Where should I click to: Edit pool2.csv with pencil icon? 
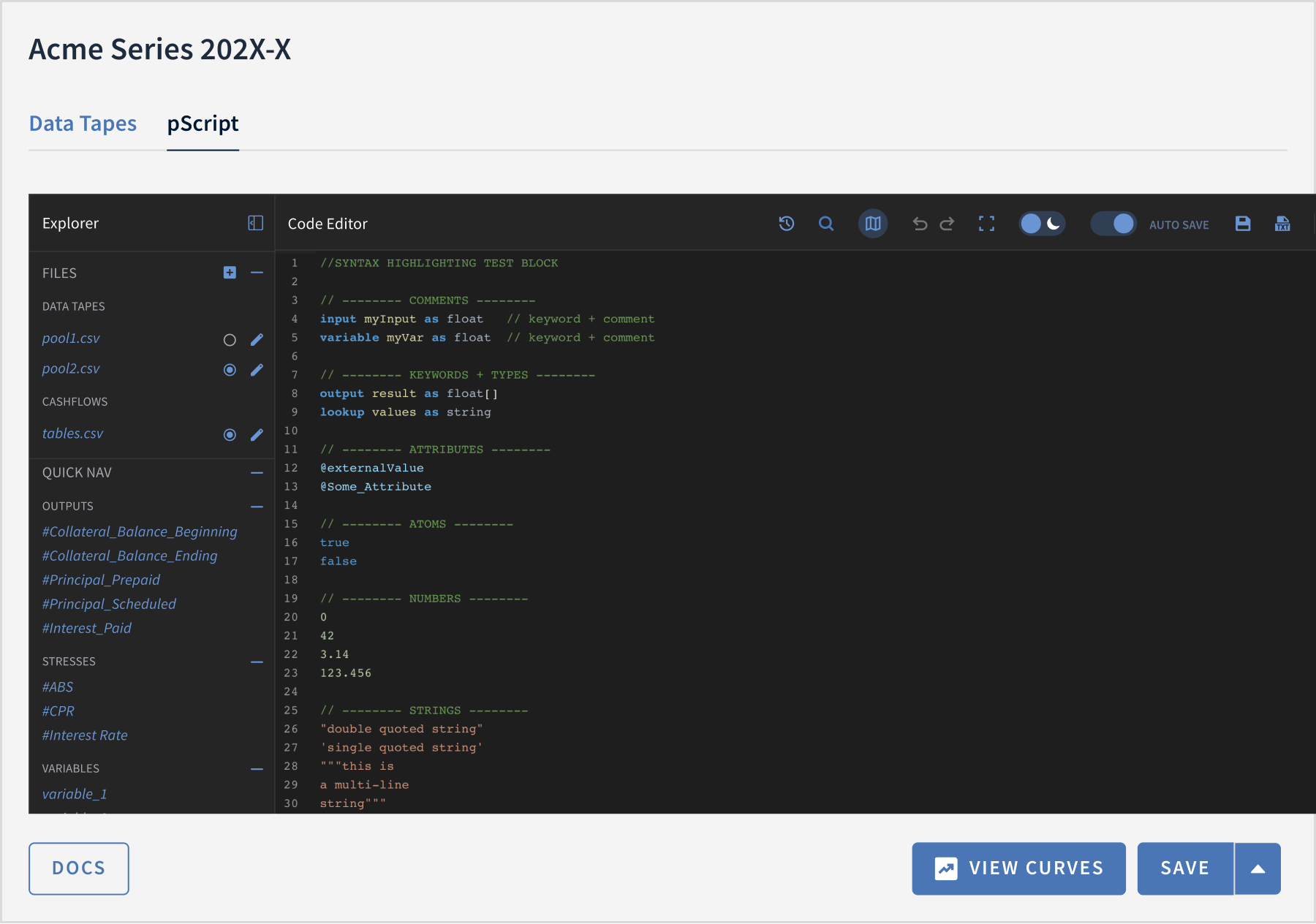click(257, 370)
